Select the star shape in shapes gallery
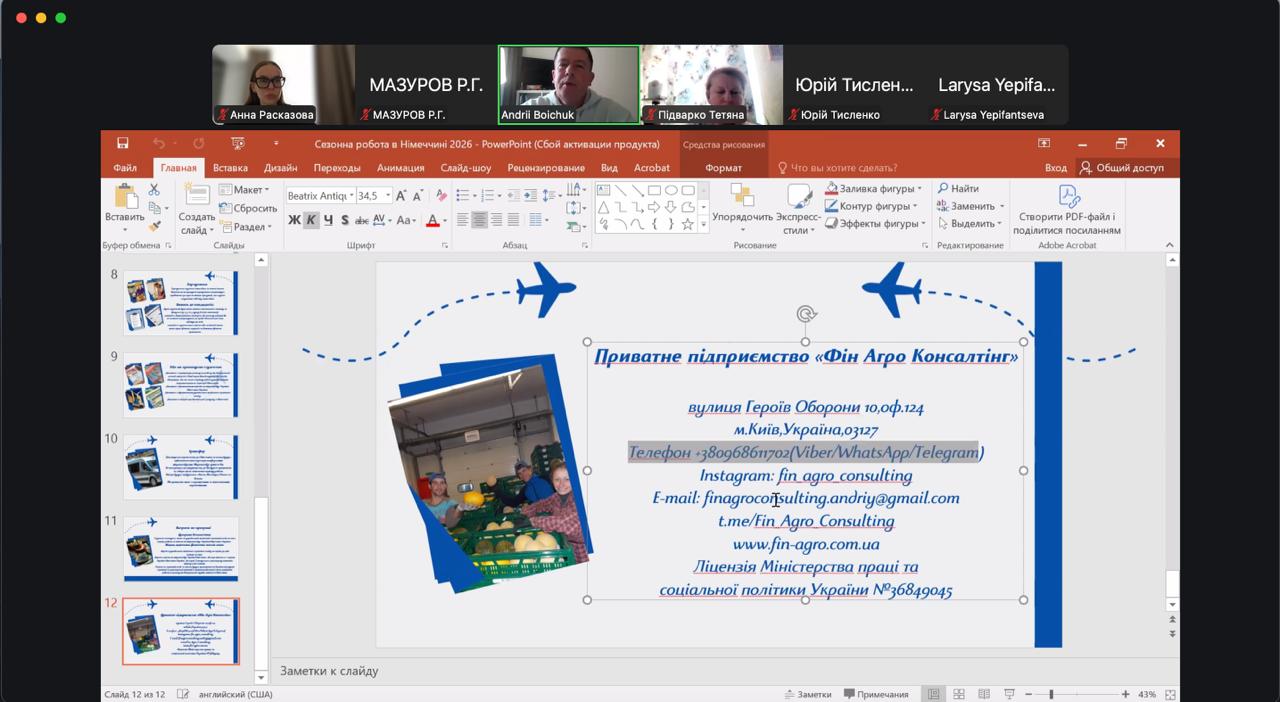The image size is (1280, 702). coord(688,224)
